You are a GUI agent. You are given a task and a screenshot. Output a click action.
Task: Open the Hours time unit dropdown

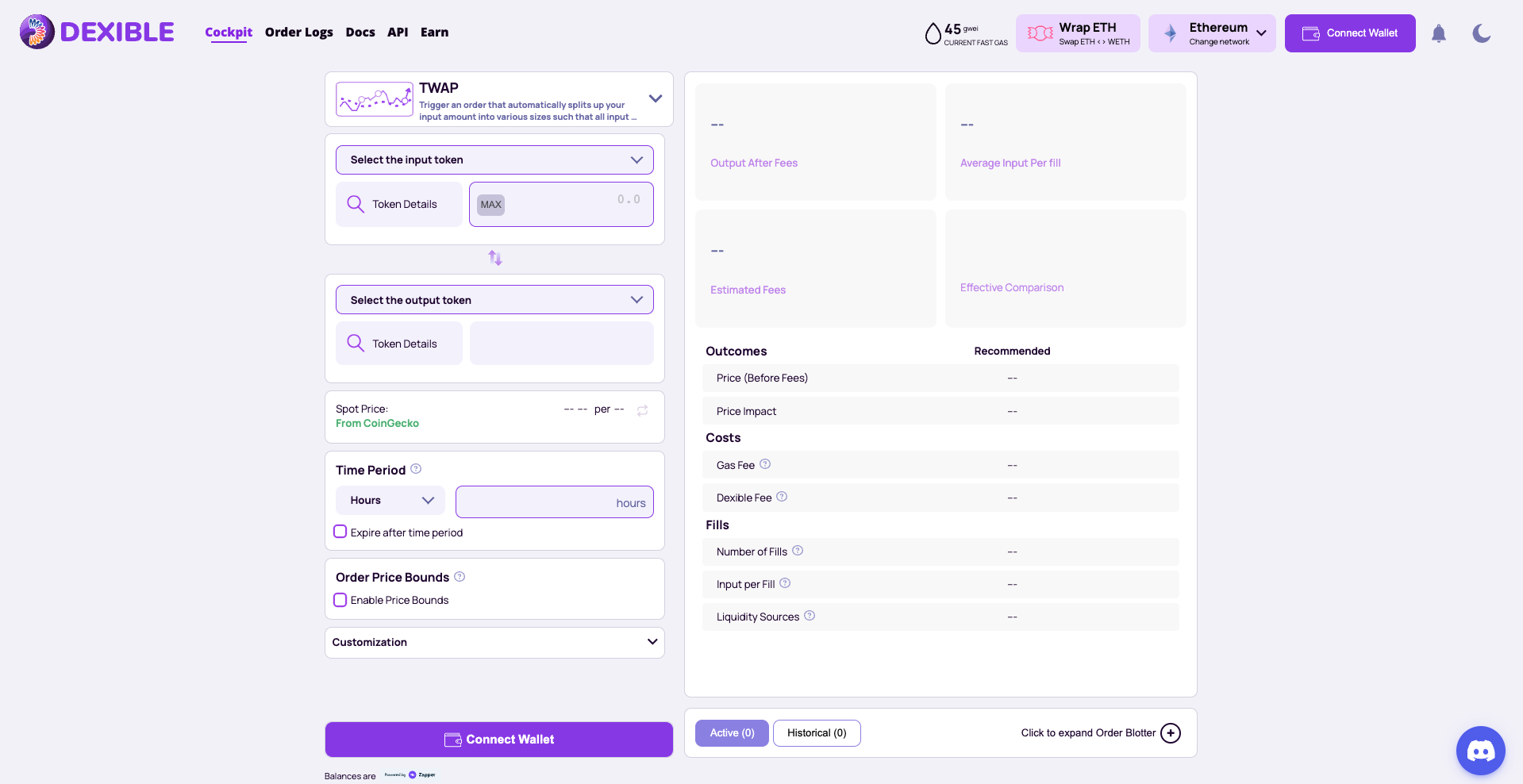point(390,501)
